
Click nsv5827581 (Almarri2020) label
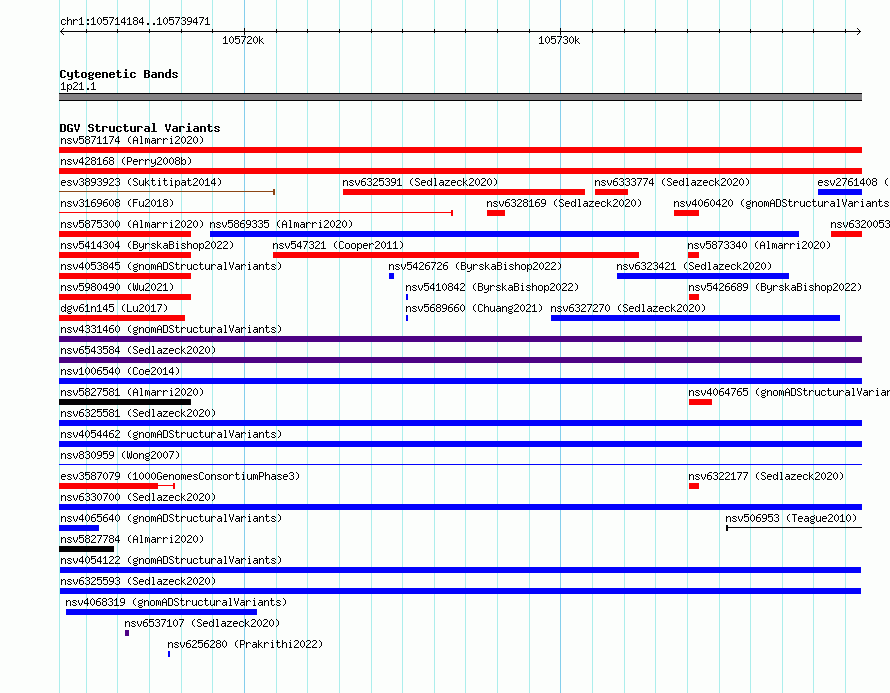132,392
